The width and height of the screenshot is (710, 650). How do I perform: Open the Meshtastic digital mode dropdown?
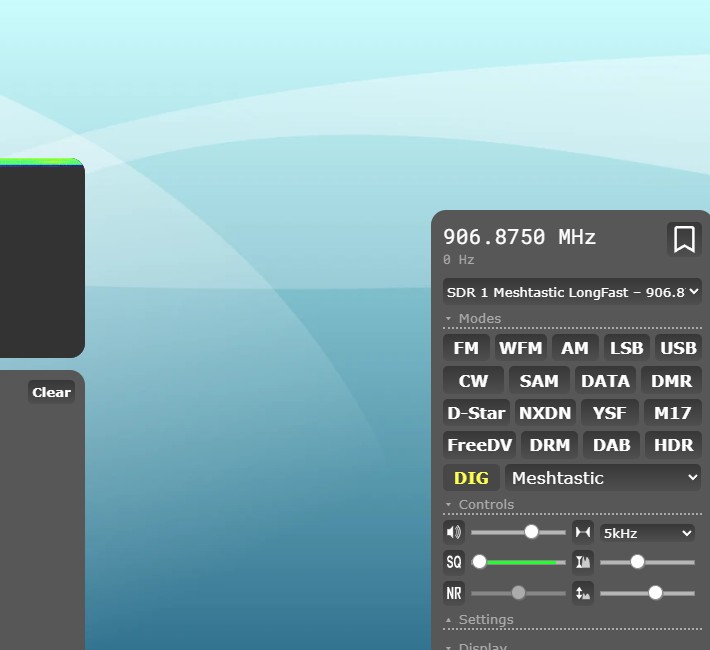(x=603, y=478)
